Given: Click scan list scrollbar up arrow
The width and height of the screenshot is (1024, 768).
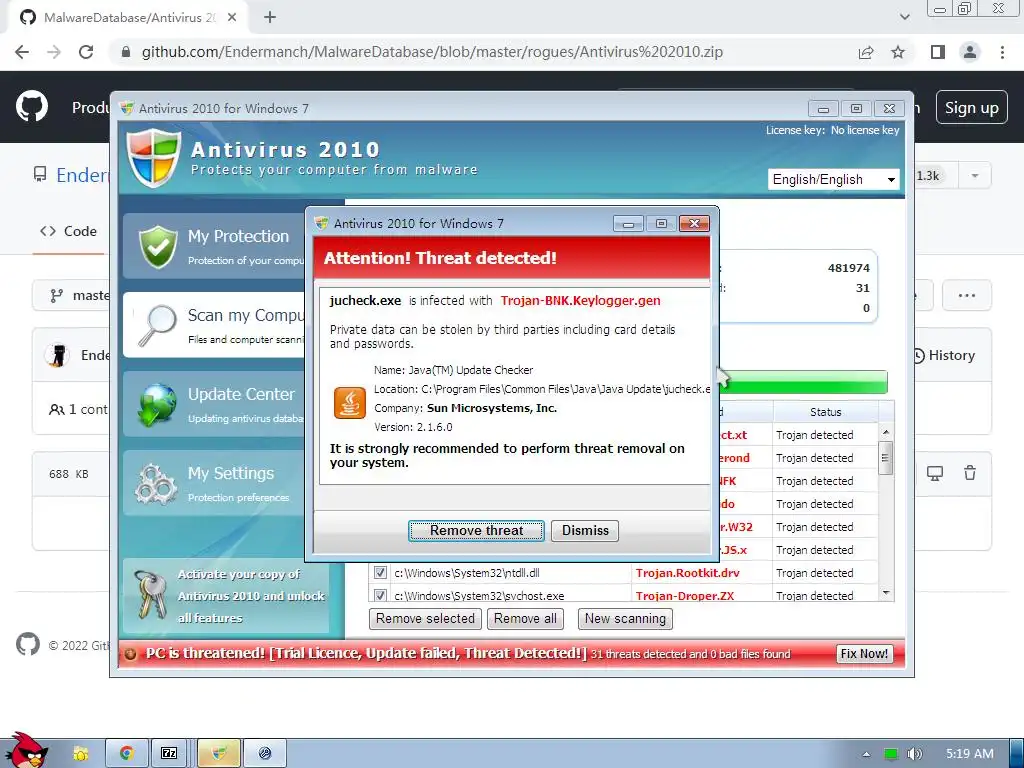Looking at the screenshot, I should 886,432.
